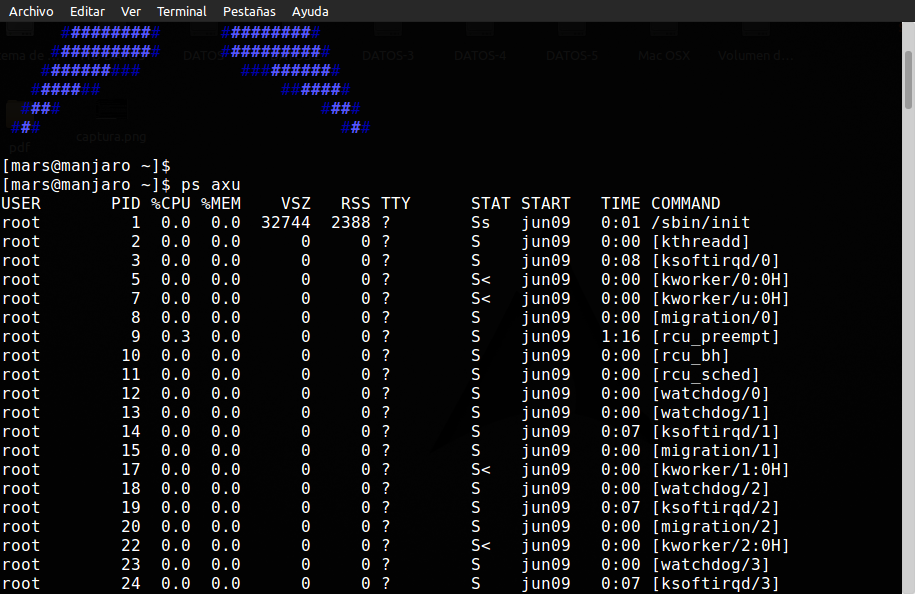Open the Ayuda help menu

[310, 11]
